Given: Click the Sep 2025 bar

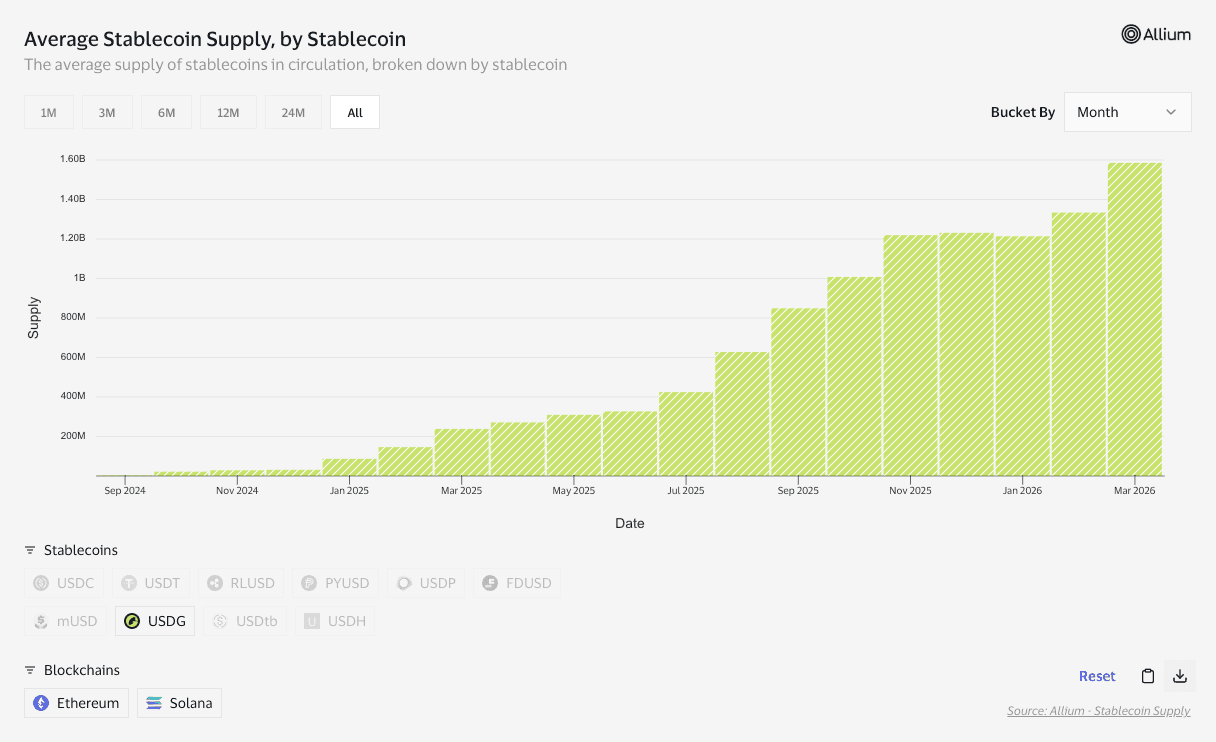Looking at the screenshot, I should (798, 392).
